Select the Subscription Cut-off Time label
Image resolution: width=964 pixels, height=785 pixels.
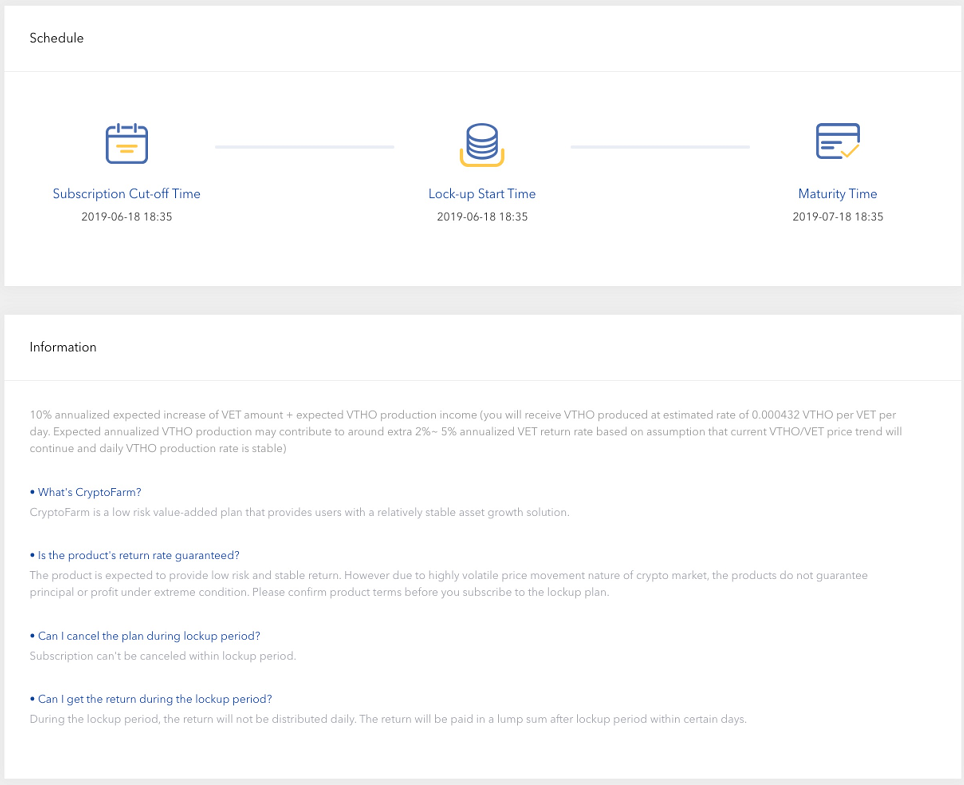127,194
